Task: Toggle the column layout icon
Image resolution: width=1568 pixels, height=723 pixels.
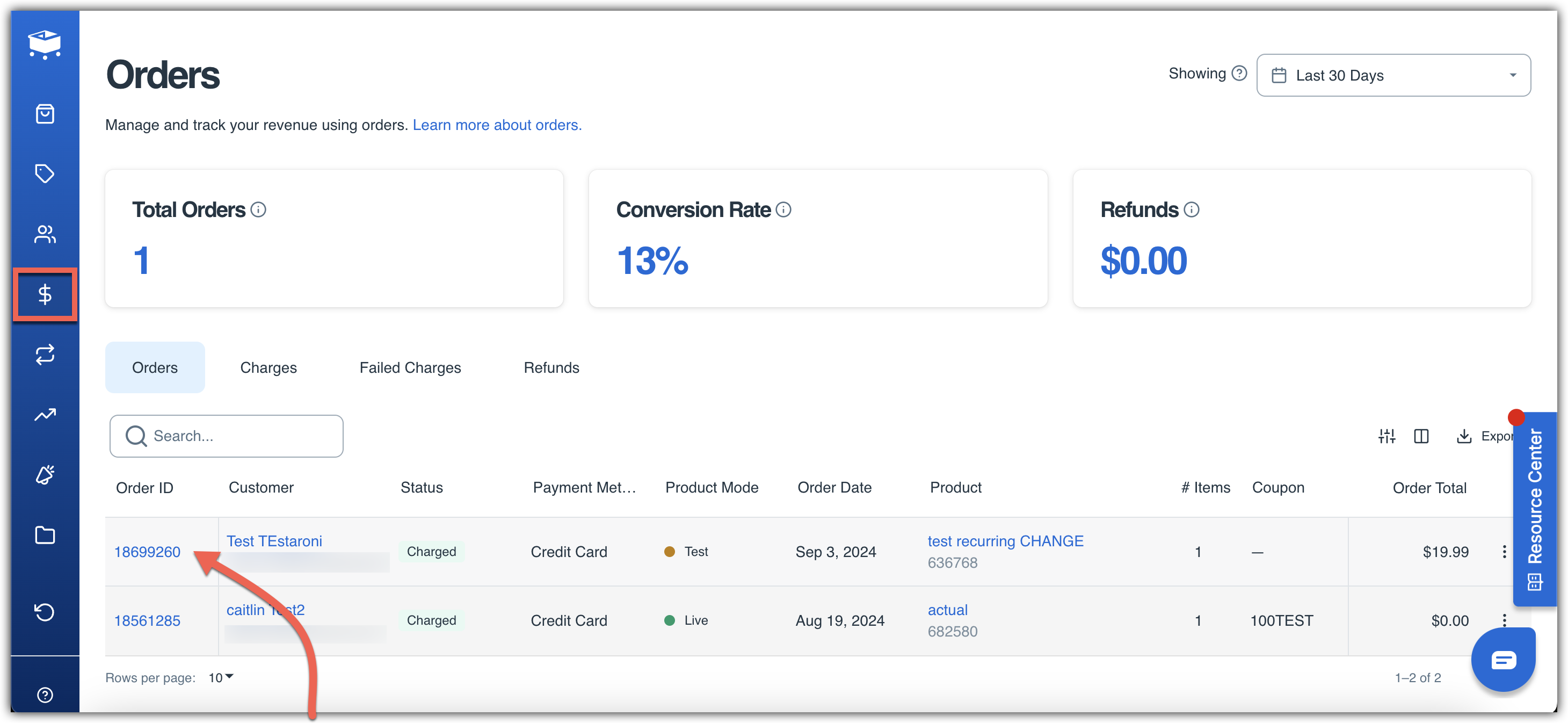Action: (1421, 436)
